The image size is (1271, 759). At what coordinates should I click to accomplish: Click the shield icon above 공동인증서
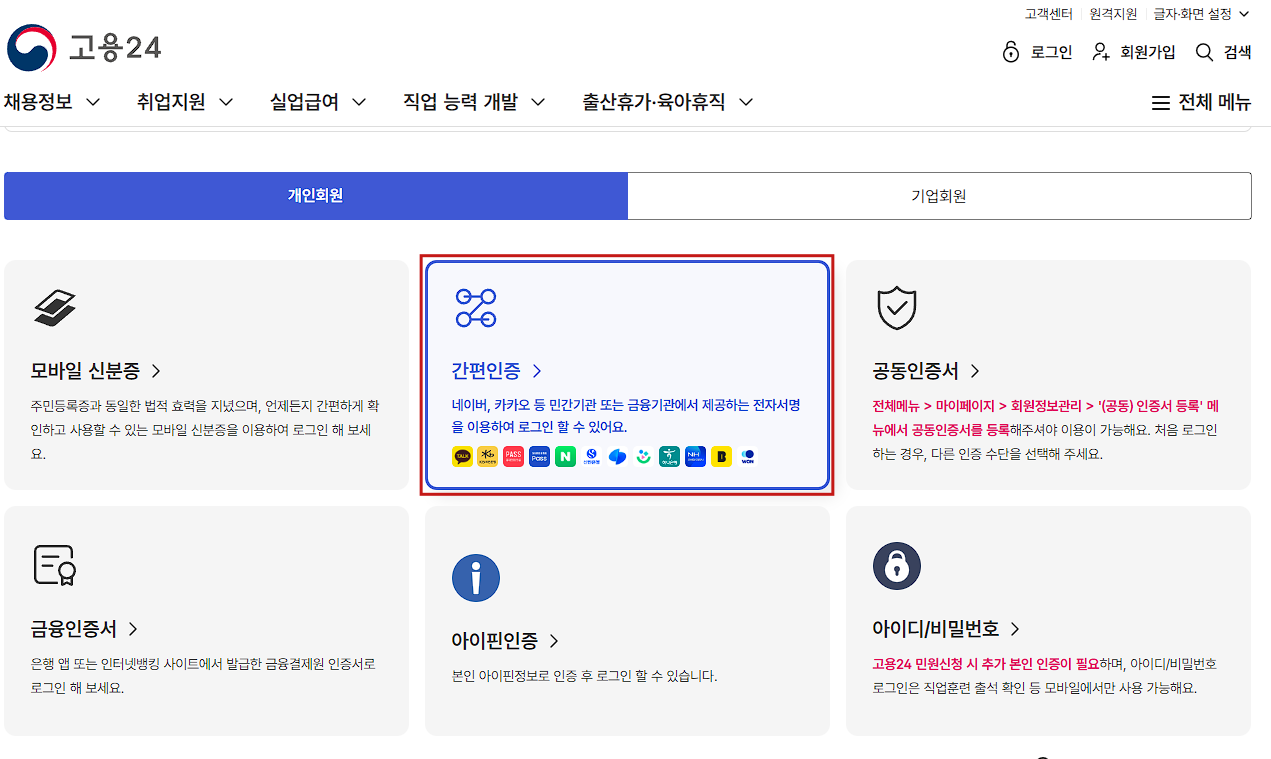point(897,308)
